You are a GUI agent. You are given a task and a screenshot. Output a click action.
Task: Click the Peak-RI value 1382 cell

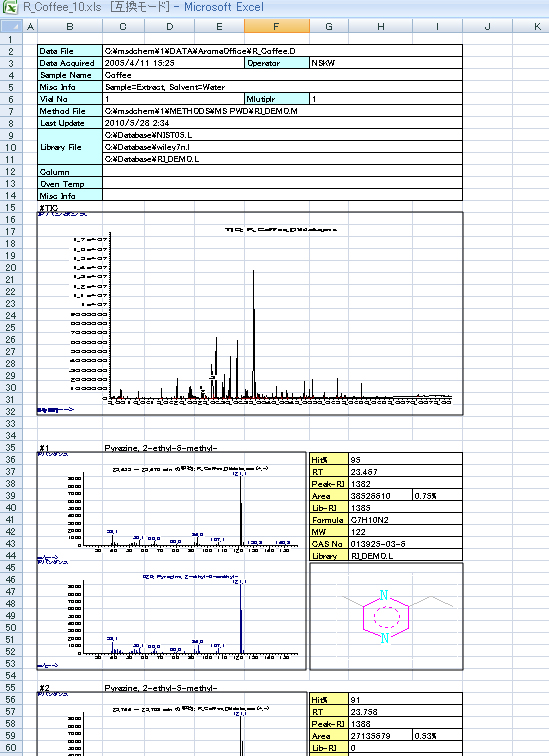click(405, 484)
